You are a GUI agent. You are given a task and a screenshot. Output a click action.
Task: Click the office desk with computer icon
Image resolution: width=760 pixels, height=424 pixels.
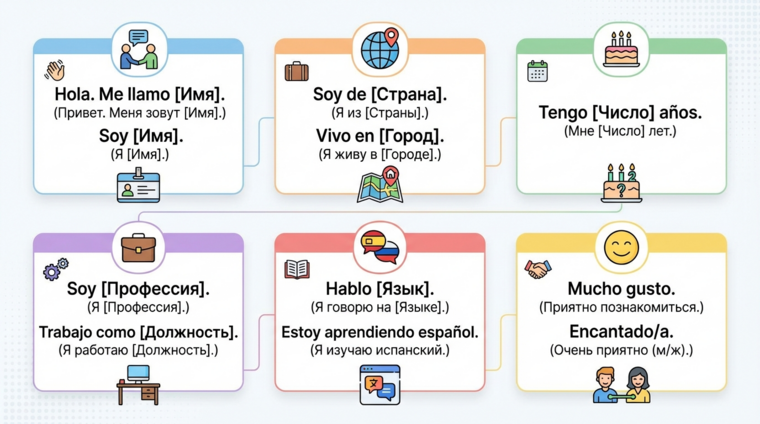(137, 381)
